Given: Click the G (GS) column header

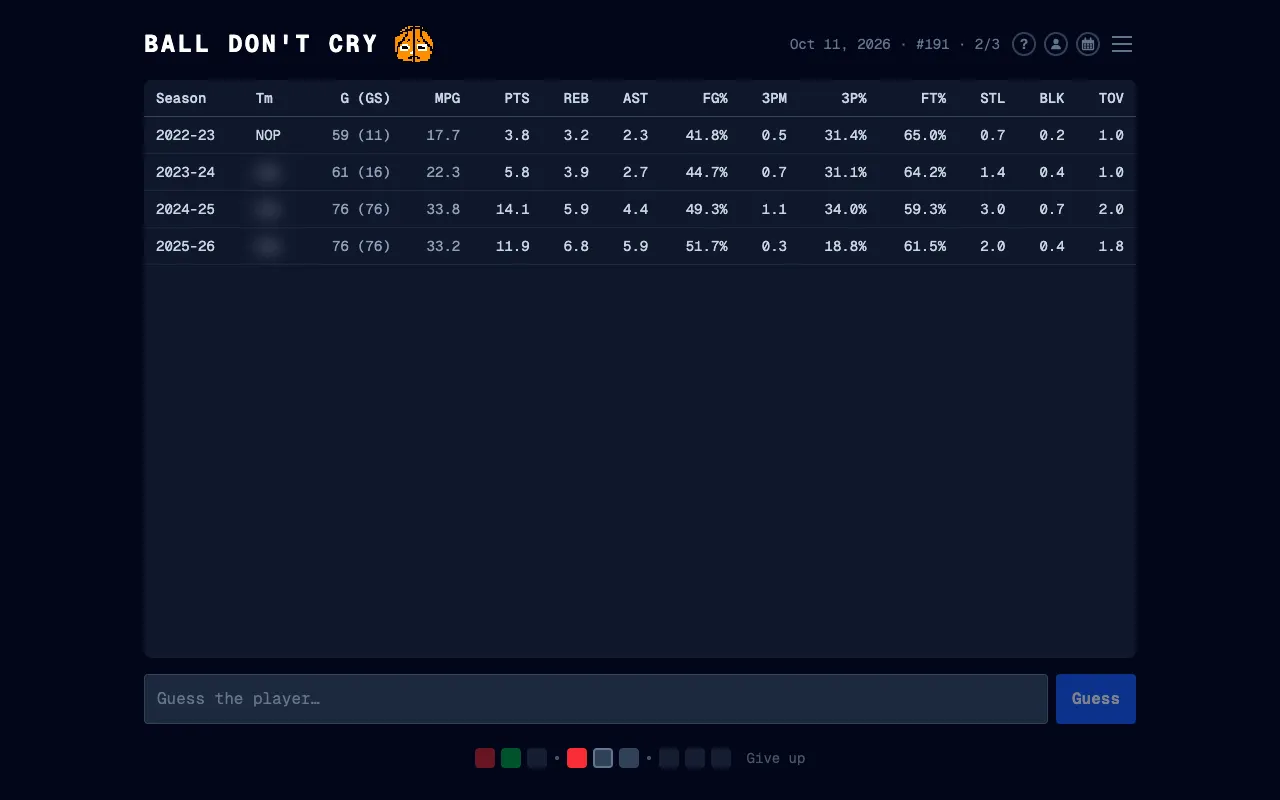Looking at the screenshot, I should [x=365, y=98].
